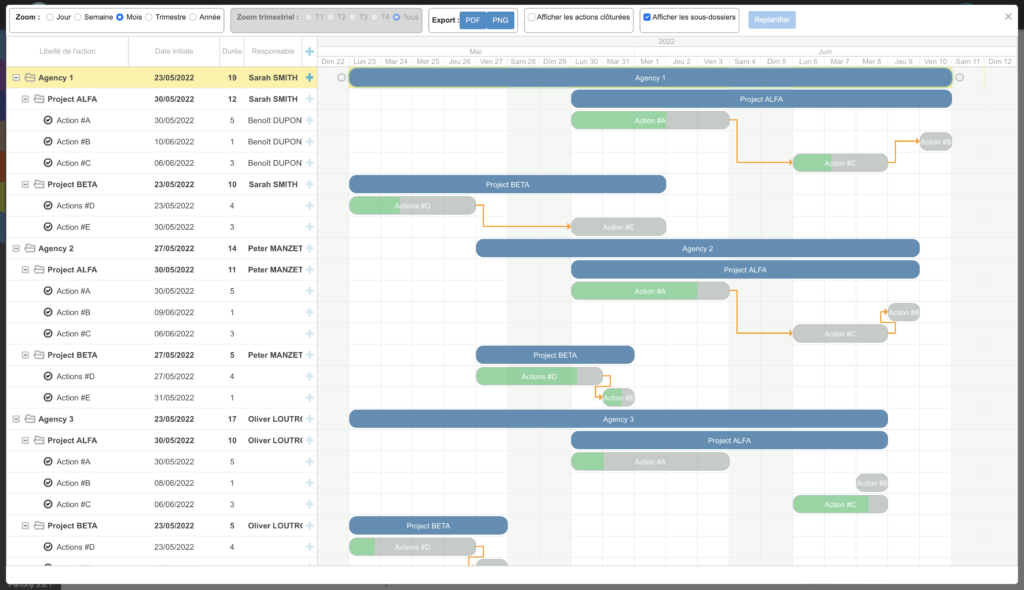1024x590 pixels.
Task: Click the folder icon next to Agency 2
Action: [30, 248]
